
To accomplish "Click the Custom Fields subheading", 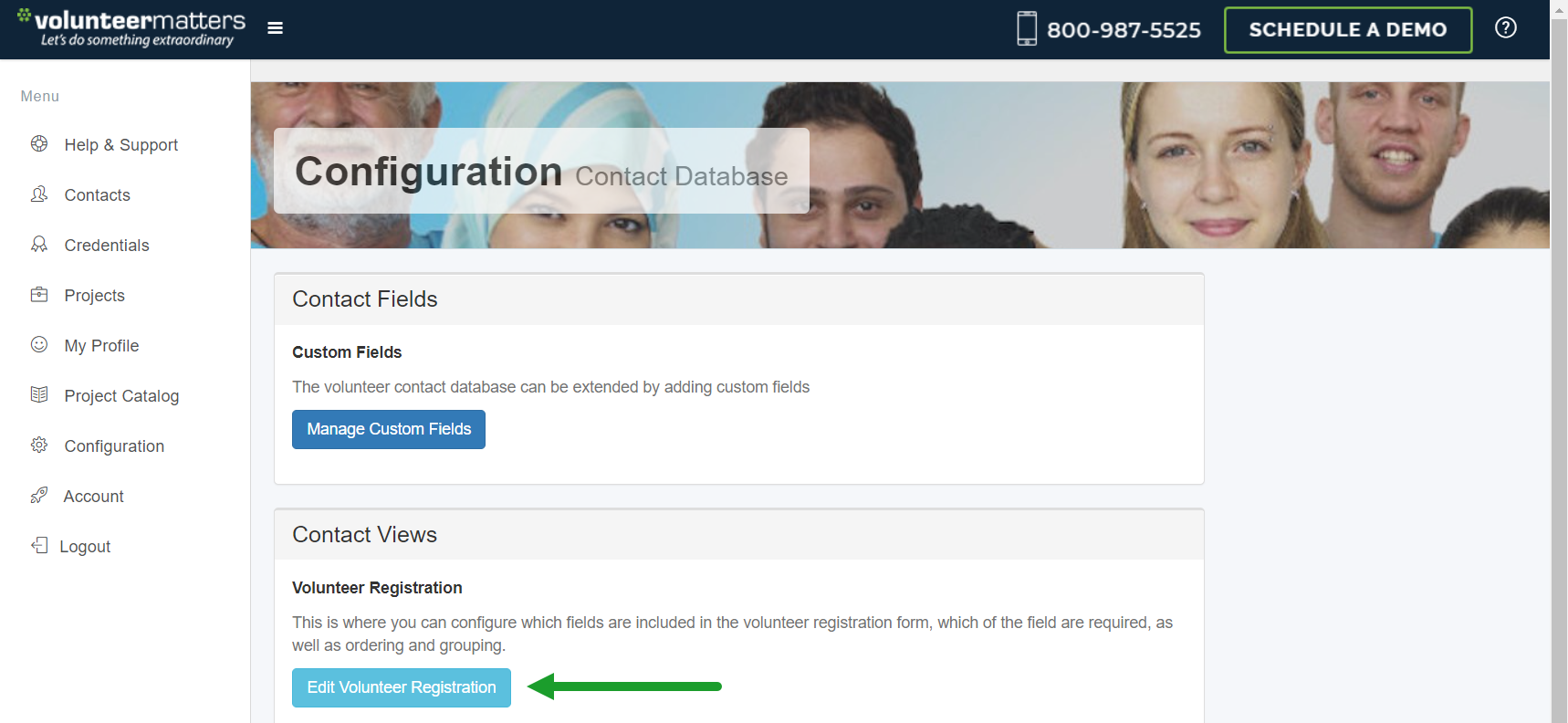I will [347, 352].
